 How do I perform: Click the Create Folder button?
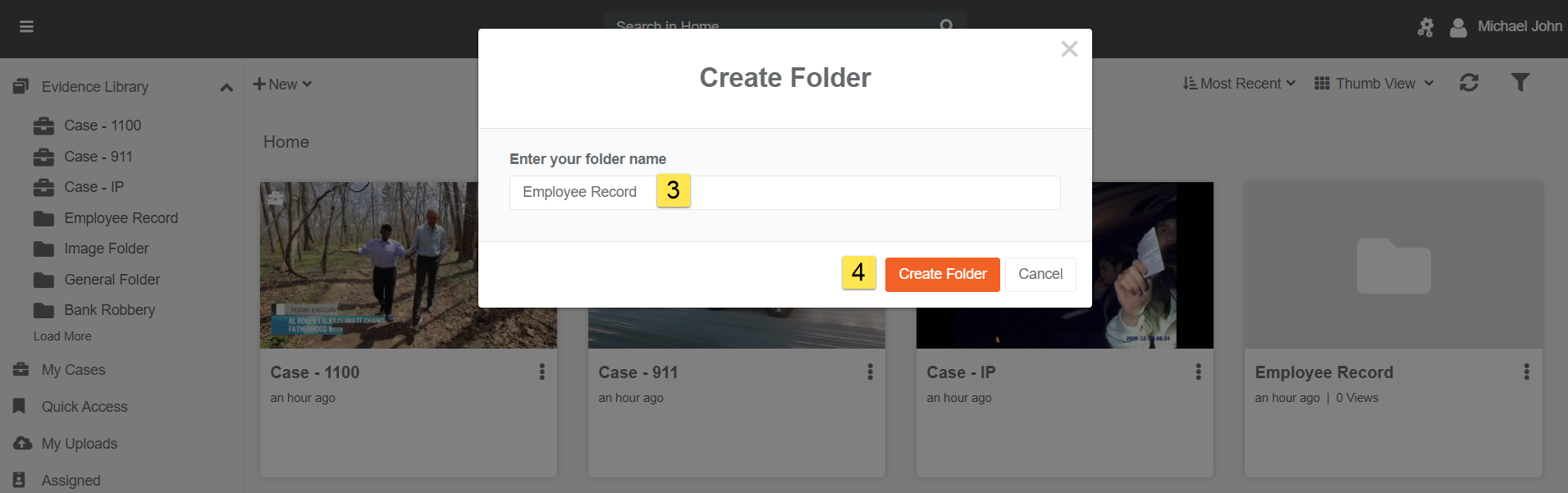point(942,274)
